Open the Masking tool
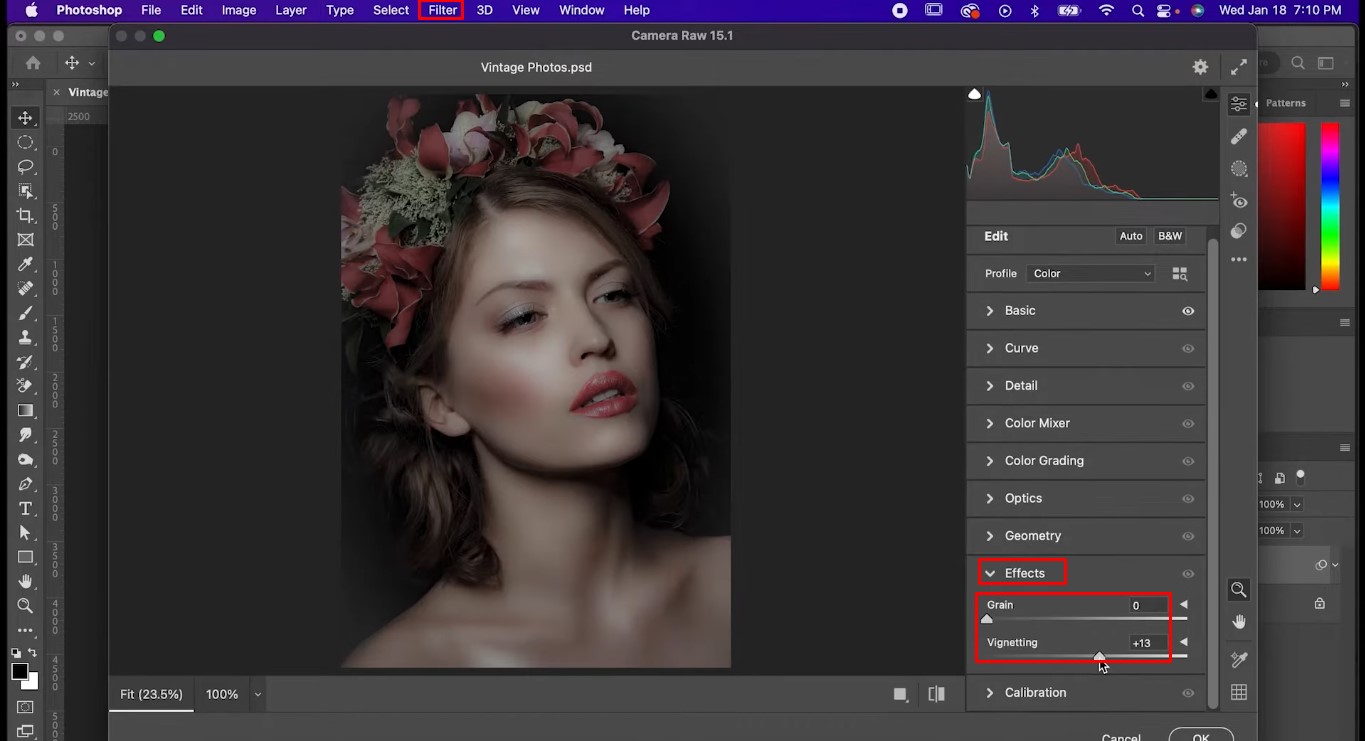Screen dimensions: 1365x741 (1239, 169)
